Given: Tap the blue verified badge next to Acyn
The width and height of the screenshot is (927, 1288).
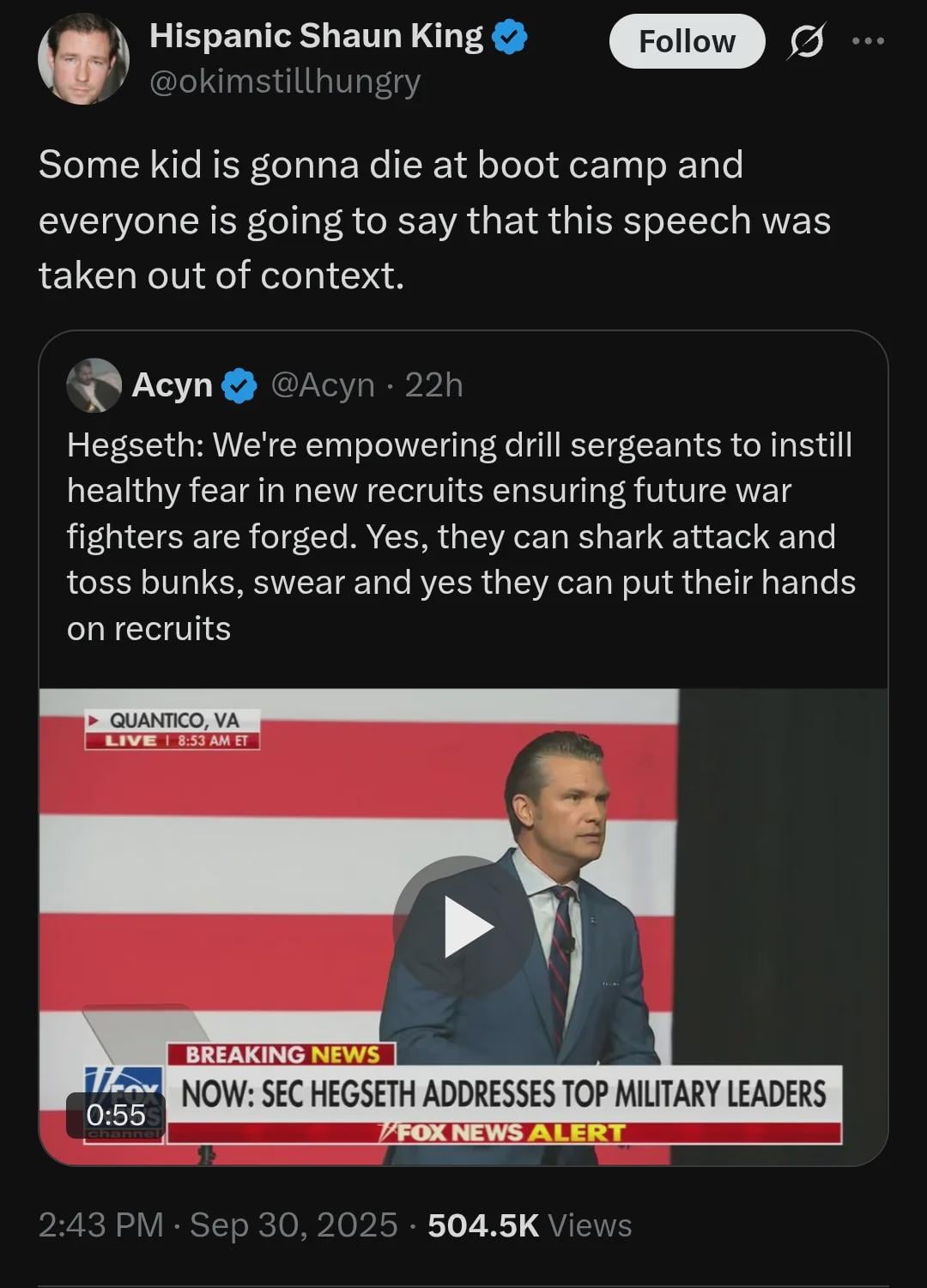Looking at the screenshot, I should pyautogui.click(x=239, y=386).
